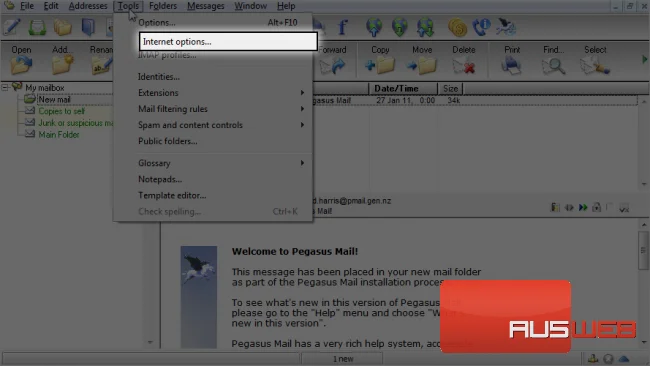Image resolution: width=650 pixels, height=366 pixels.
Task: Click the green fast-forward reader icon
Action: (x=583, y=207)
